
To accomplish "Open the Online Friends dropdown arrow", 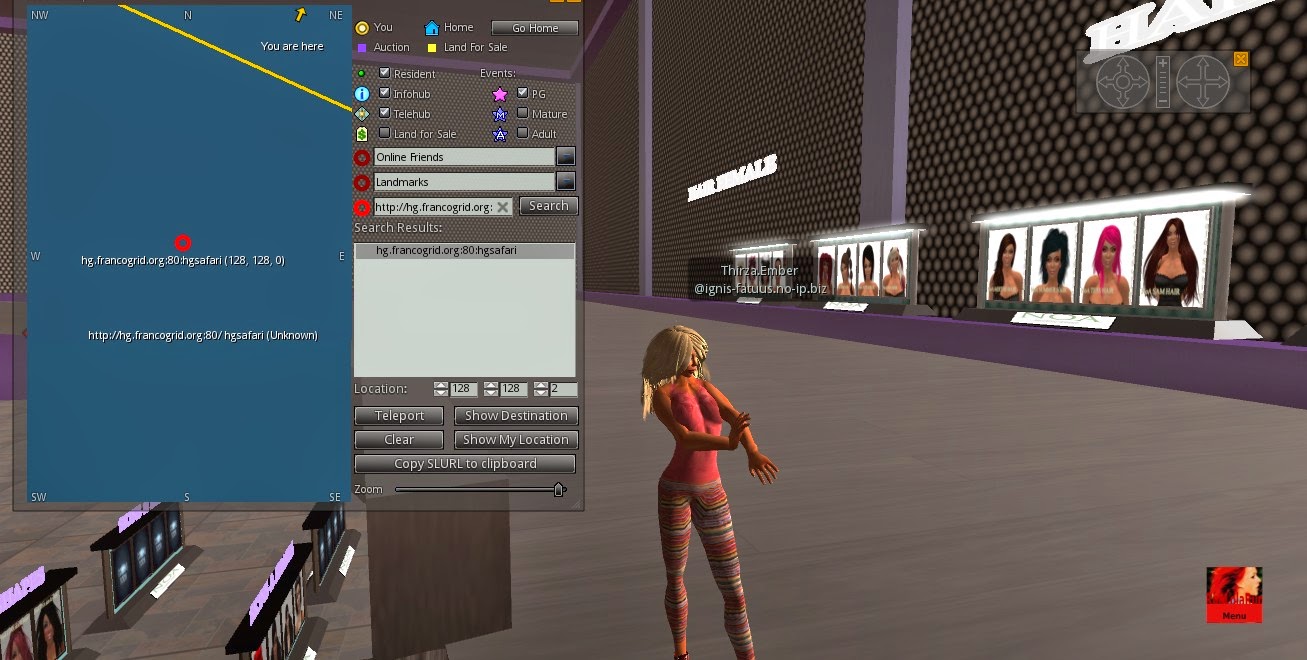I will pos(566,156).
